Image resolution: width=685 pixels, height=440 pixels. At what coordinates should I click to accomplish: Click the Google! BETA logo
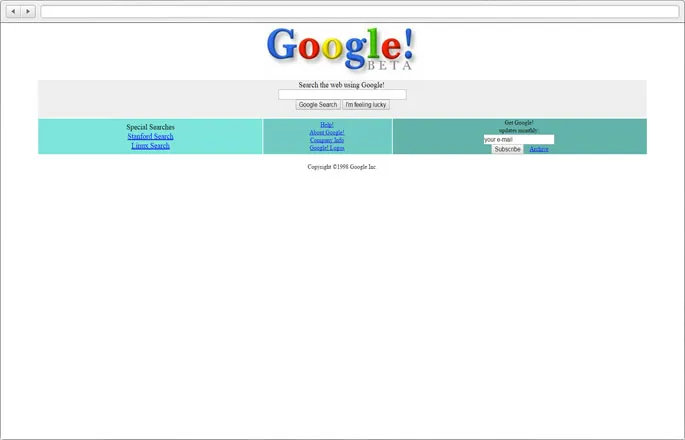point(340,49)
